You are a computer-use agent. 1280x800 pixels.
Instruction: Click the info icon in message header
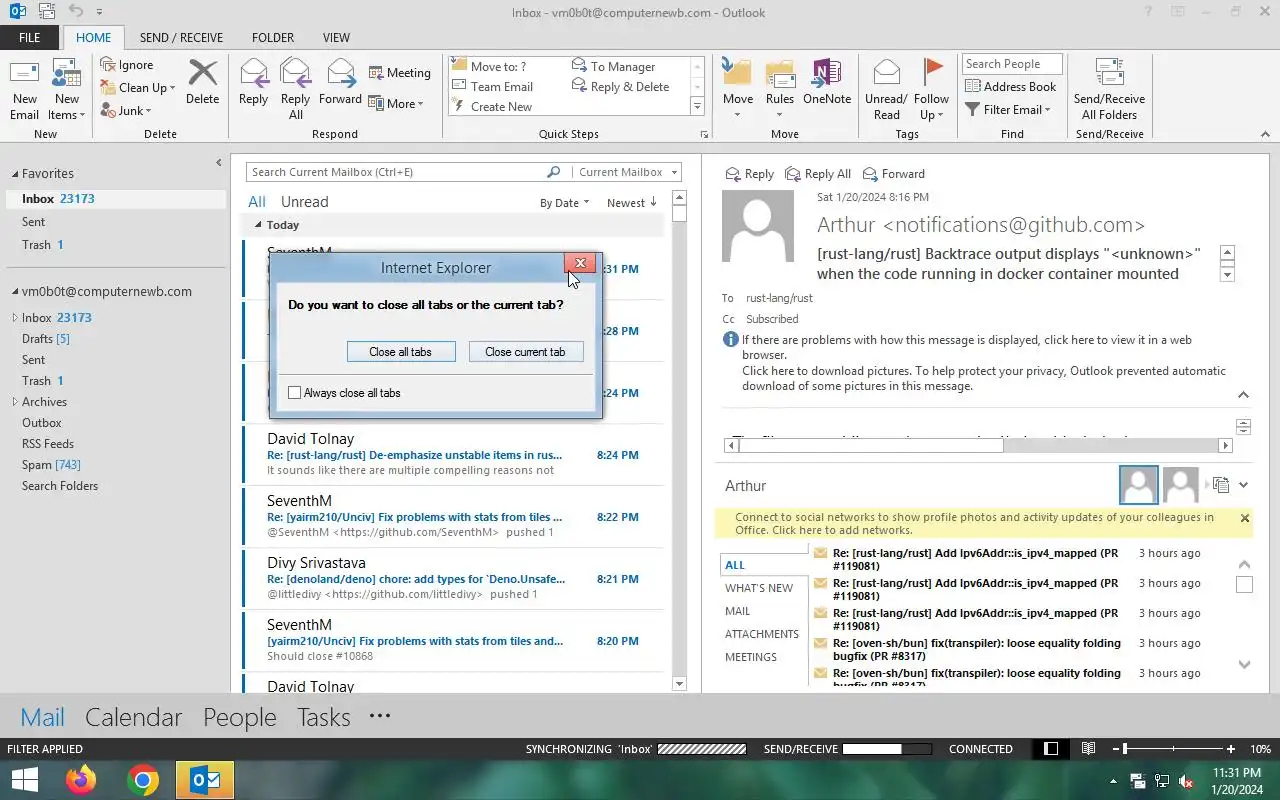click(731, 340)
